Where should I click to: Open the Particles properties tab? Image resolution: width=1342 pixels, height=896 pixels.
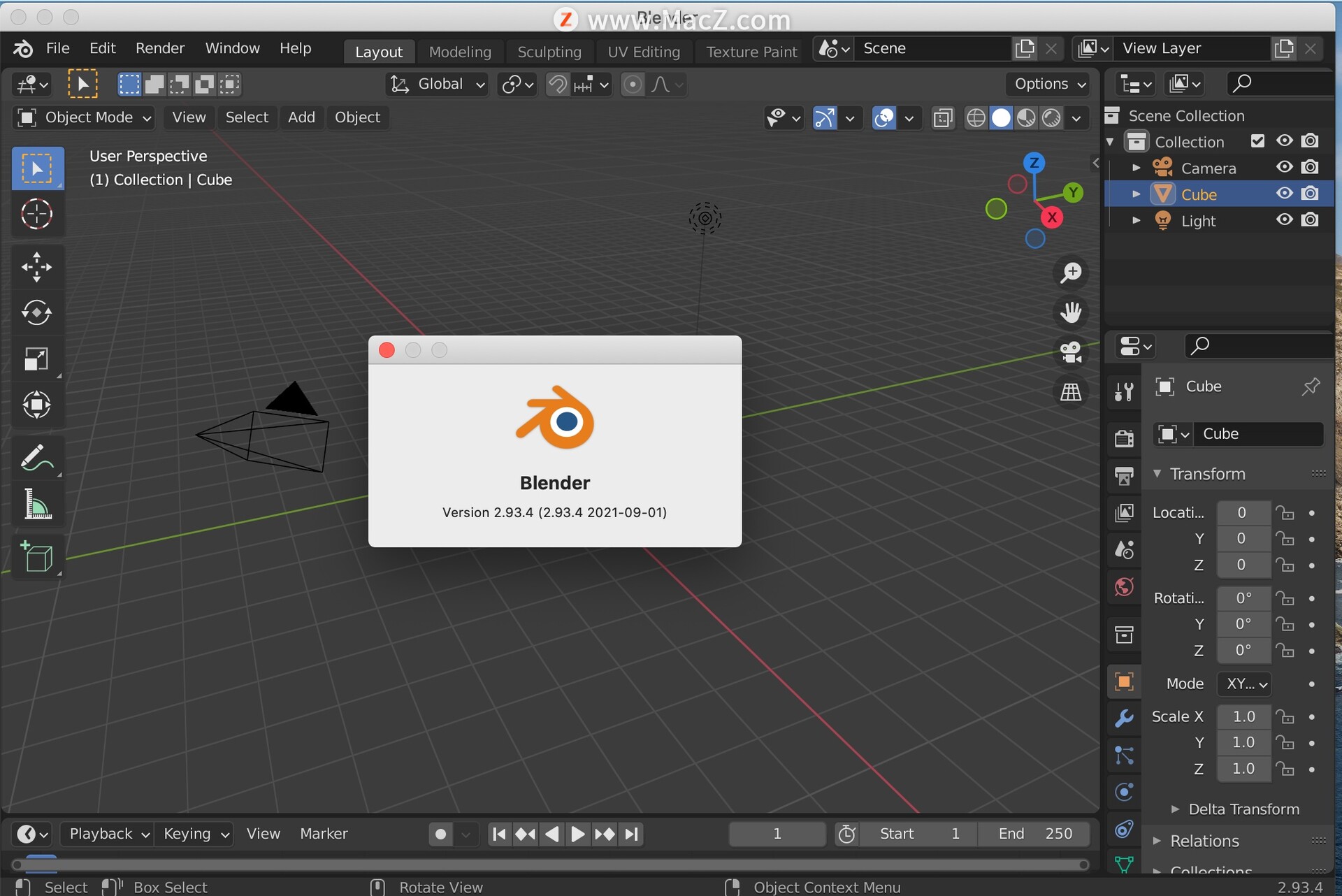[x=1124, y=755]
